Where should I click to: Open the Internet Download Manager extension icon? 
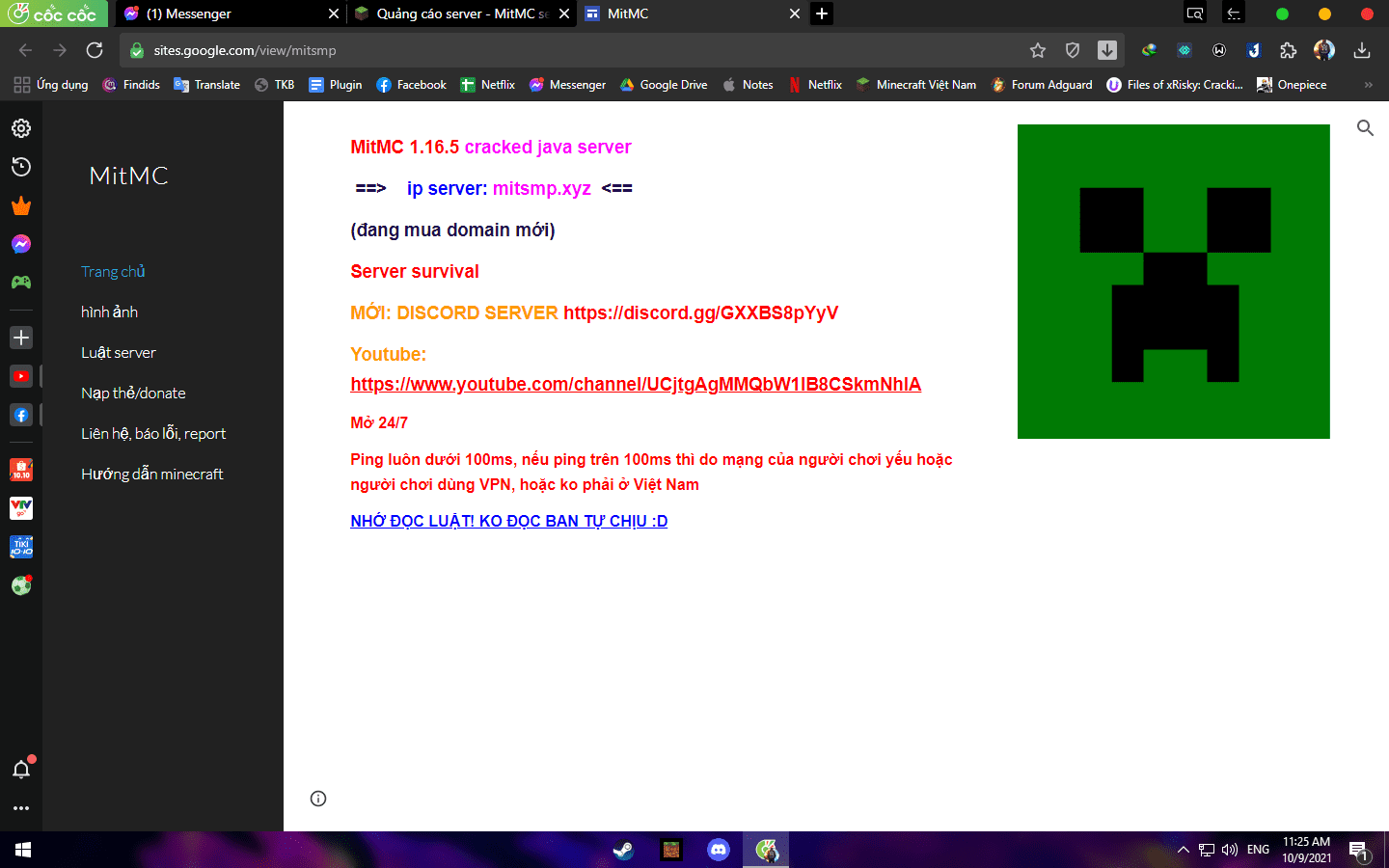1149,50
